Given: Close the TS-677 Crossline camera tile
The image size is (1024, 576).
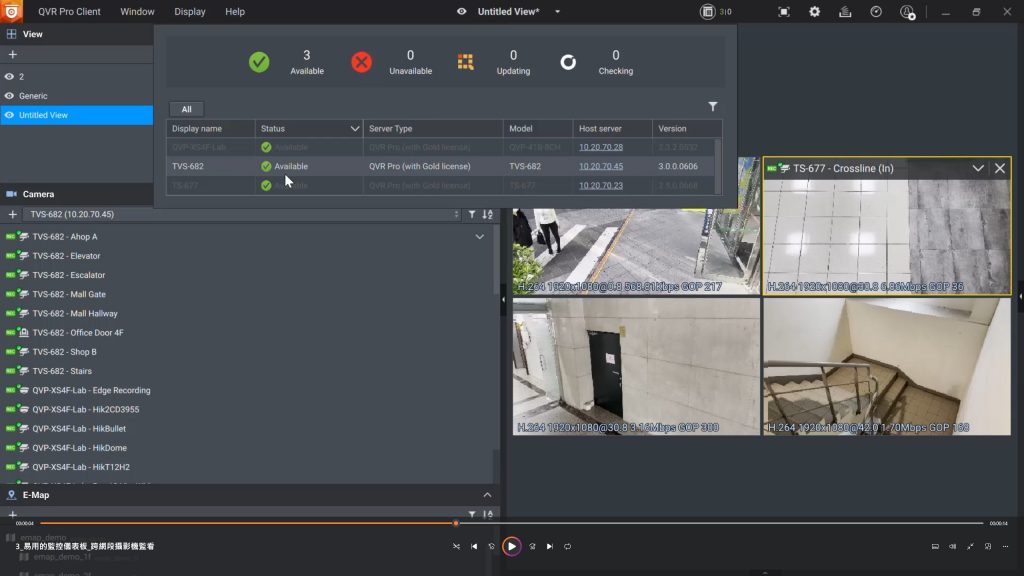Looking at the screenshot, I should coord(999,169).
